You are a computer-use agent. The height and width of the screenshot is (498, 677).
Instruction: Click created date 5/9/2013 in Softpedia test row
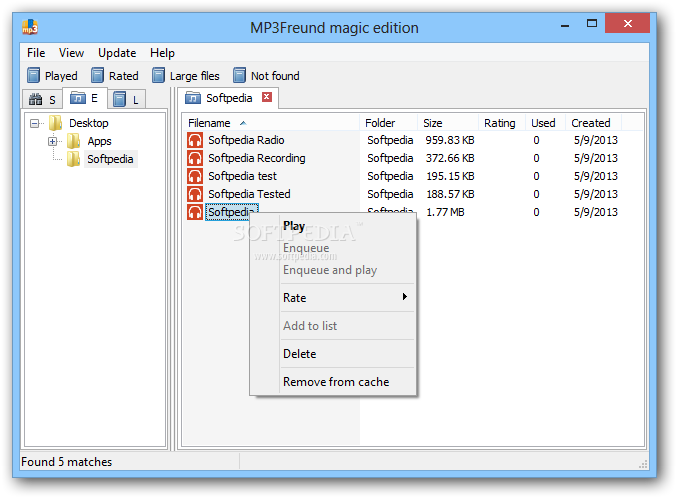[x=595, y=176]
